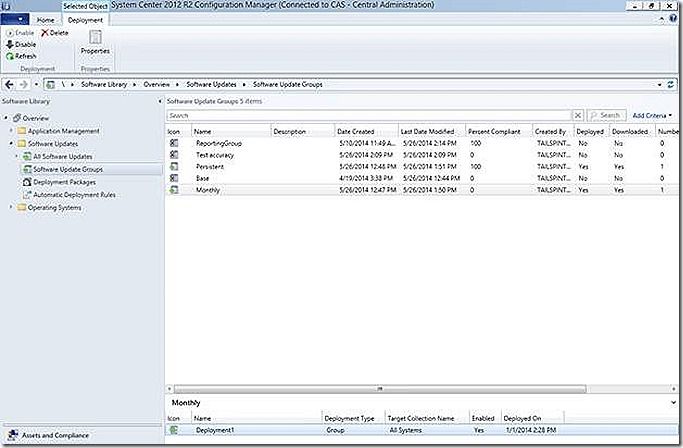The height and width of the screenshot is (448, 683).
Task: Expand the All Software Updates node
Action: [17, 156]
